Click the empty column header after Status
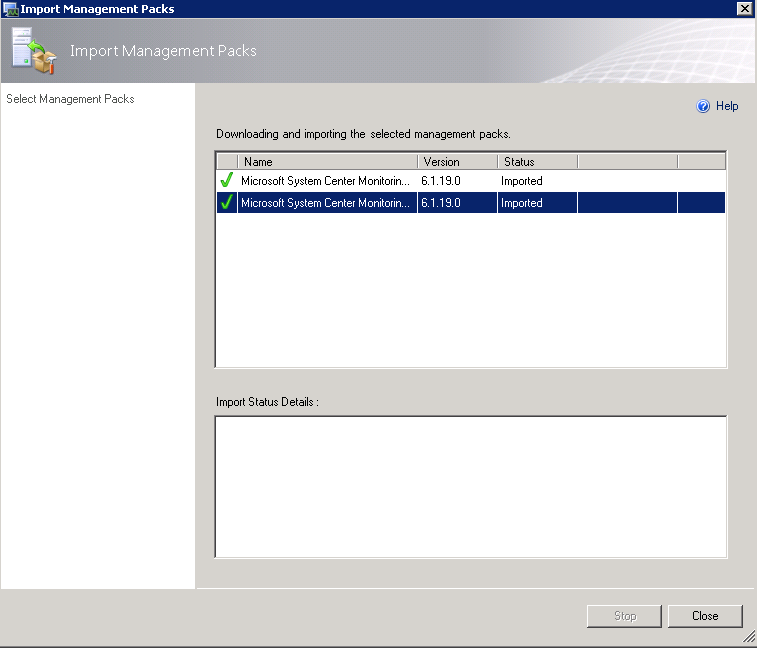The image size is (757, 648). pos(628,162)
